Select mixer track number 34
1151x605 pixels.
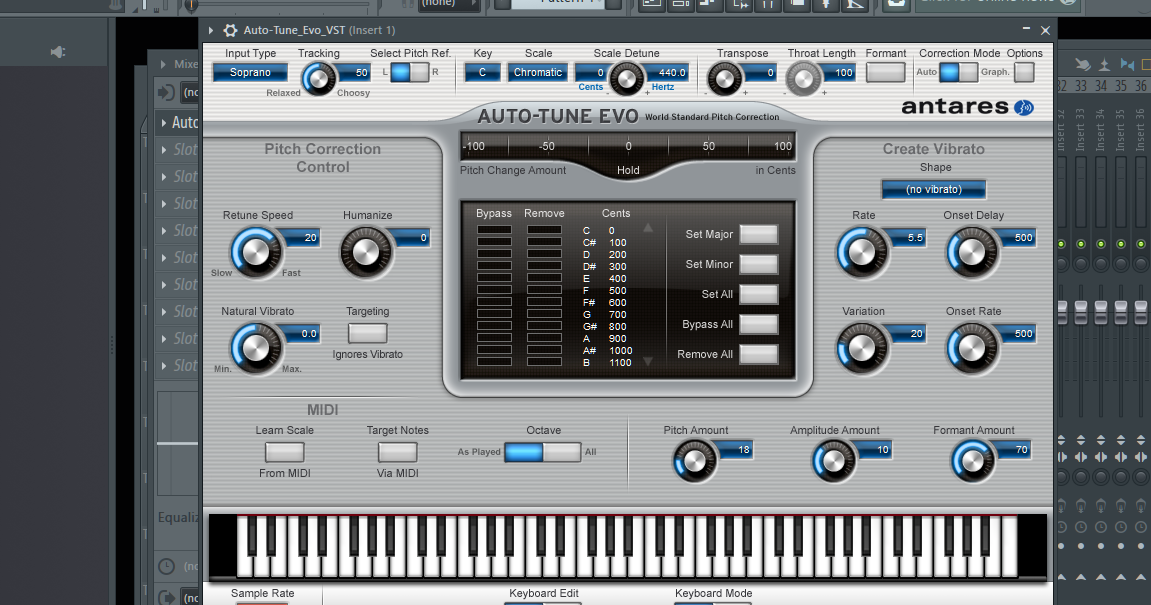pos(1100,86)
